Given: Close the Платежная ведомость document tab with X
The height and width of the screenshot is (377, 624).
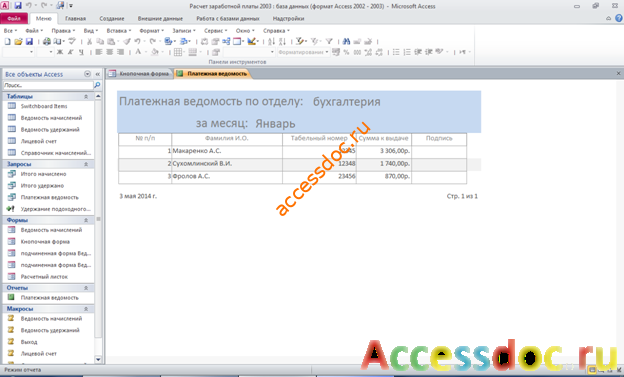Looking at the screenshot, I should tap(618, 74).
